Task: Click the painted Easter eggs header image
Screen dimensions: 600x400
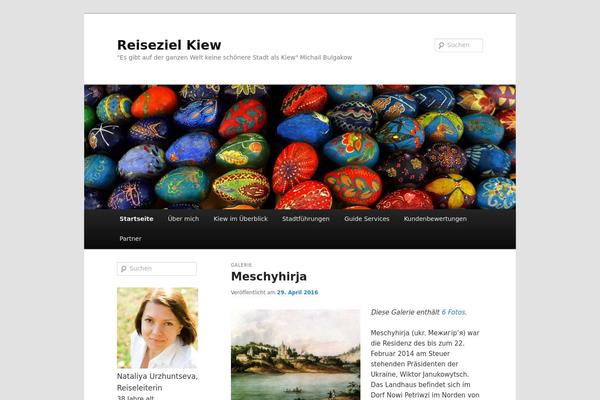Action: coord(300,147)
